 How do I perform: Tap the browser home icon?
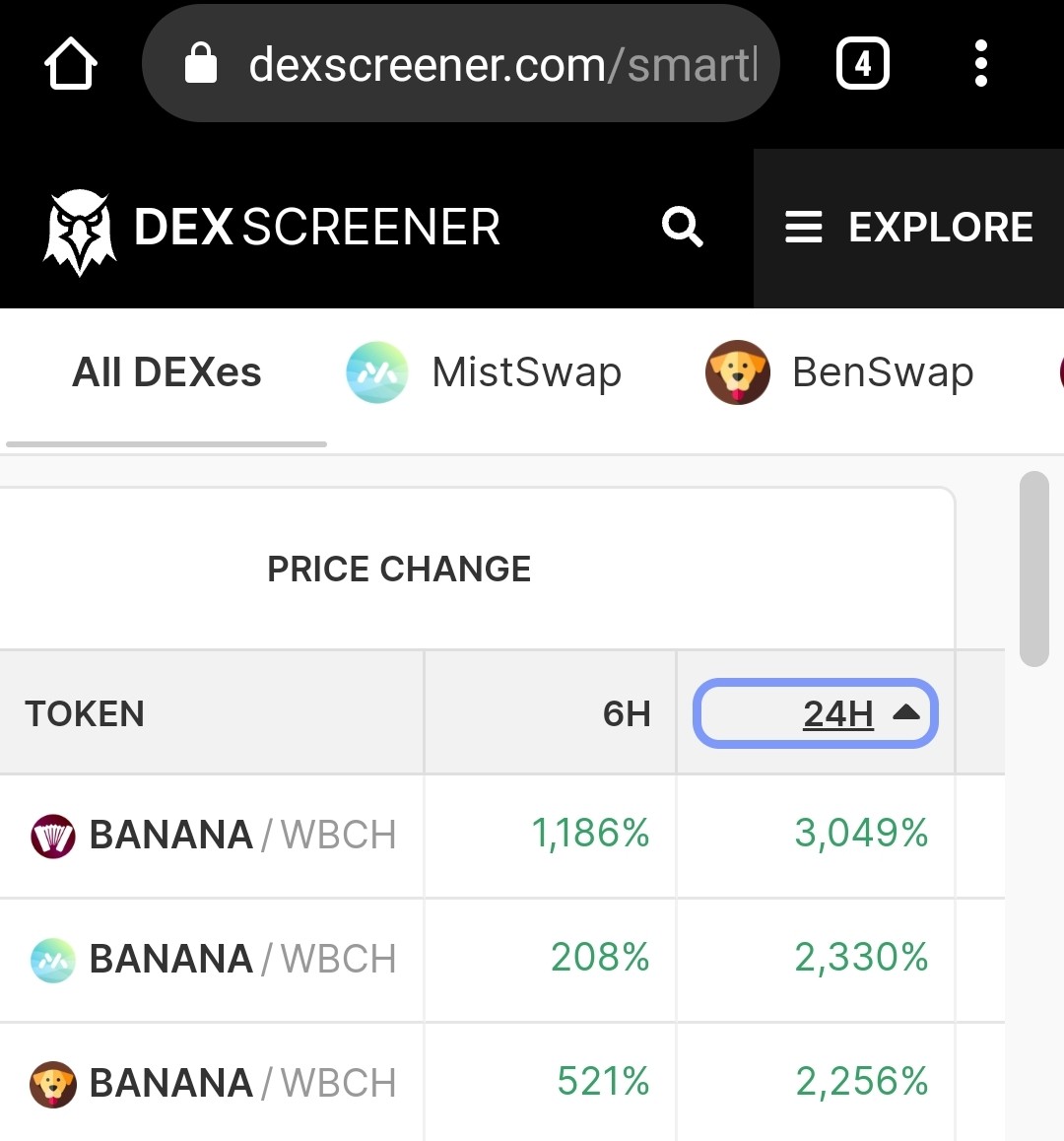click(71, 63)
